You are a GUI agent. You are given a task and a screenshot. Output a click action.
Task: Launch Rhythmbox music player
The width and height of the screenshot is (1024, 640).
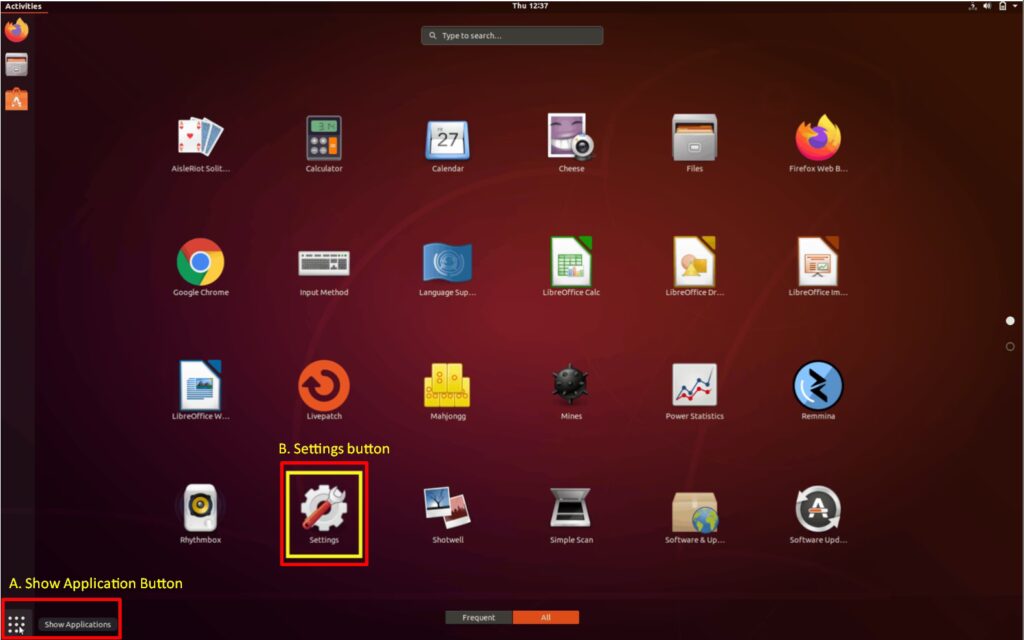tap(200, 510)
